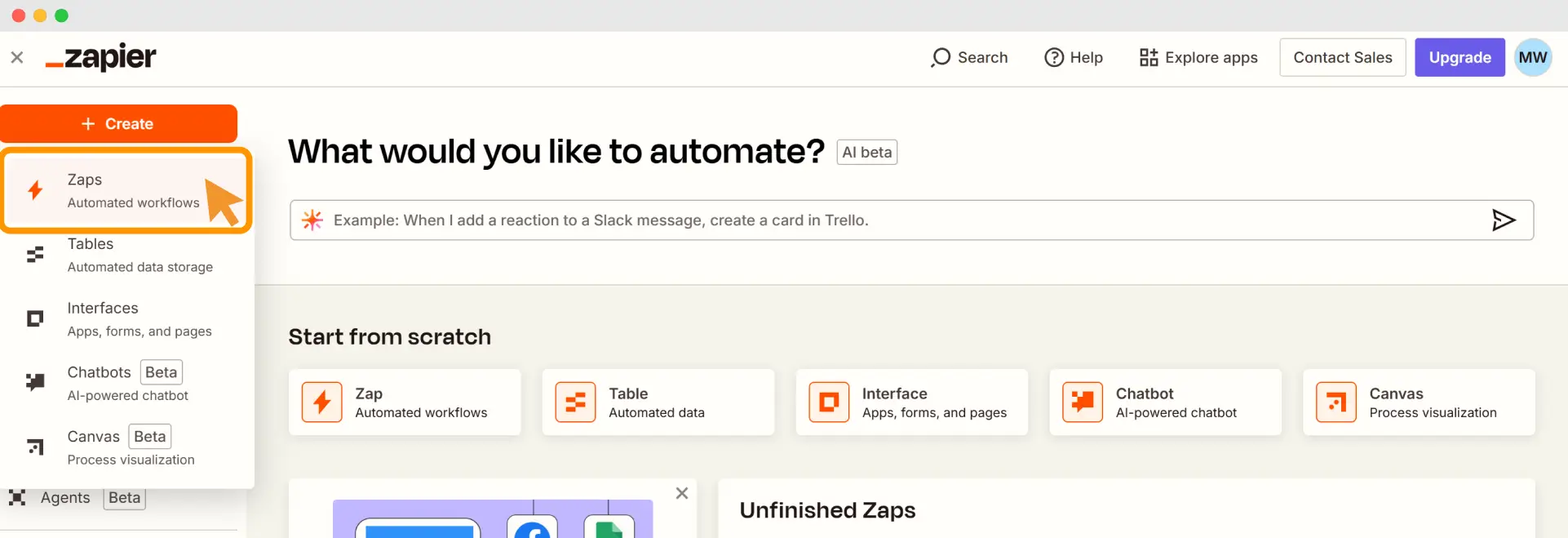1568x538 pixels.
Task: Open Search in the top bar
Action: point(969,57)
